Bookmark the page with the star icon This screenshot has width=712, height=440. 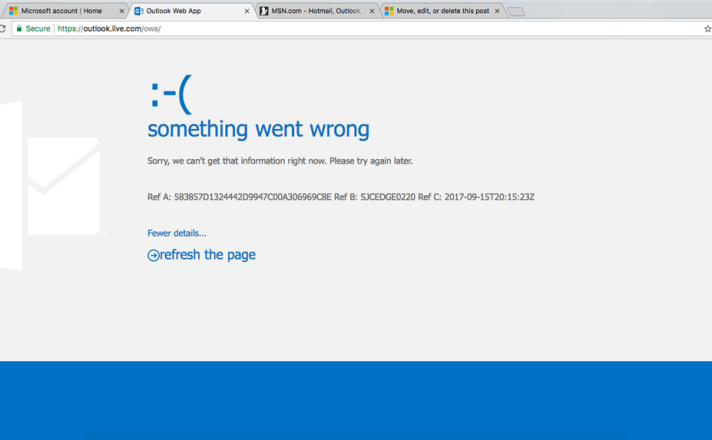click(707, 29)
